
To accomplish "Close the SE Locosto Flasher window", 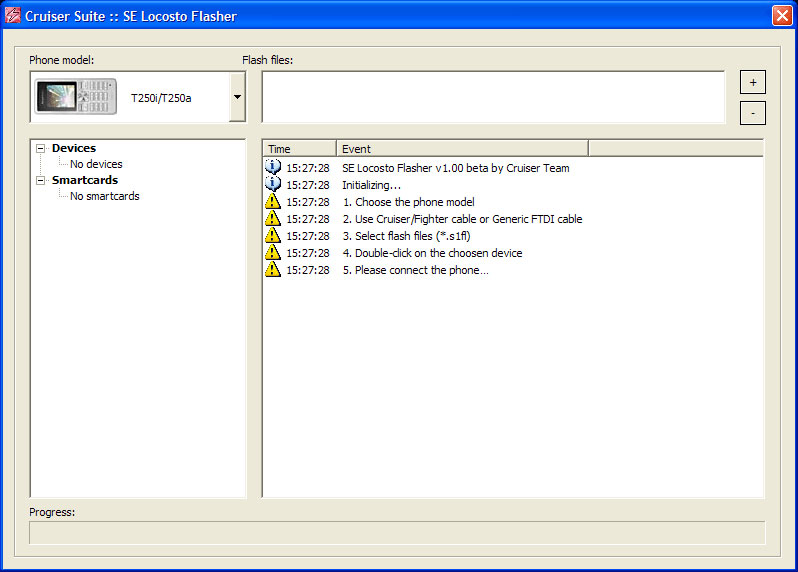I will tap(782, 15).
